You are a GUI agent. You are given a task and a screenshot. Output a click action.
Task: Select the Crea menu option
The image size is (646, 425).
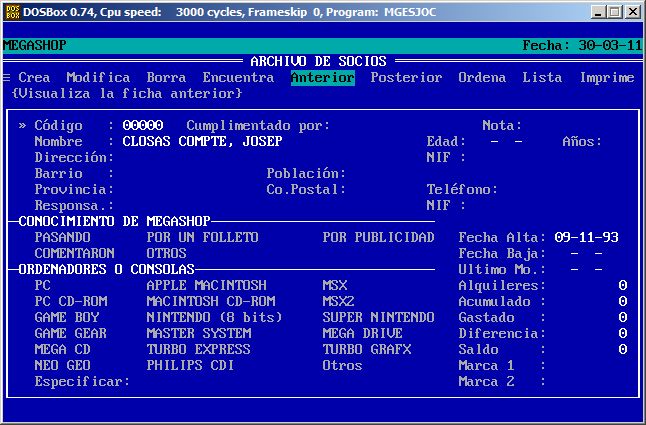pyautogui.click(x=34, y=78)
